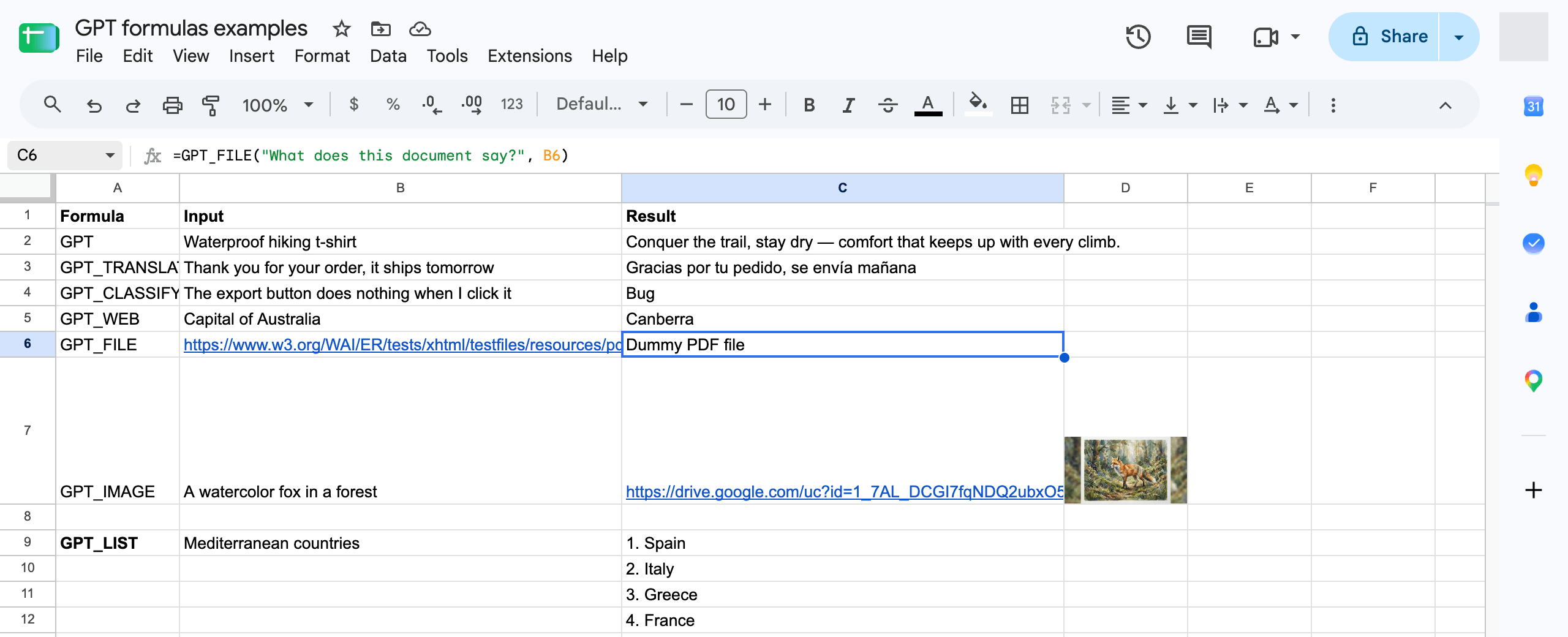Open Google Tasks side panel
This screenshot has width=1568, height=637.
(x=1534, y=243)
